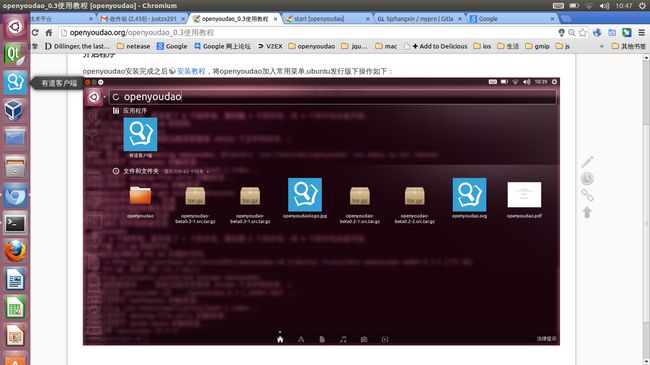
Task: Open the embedded Unity dash screenshot image
Action: tap(321, 212)
